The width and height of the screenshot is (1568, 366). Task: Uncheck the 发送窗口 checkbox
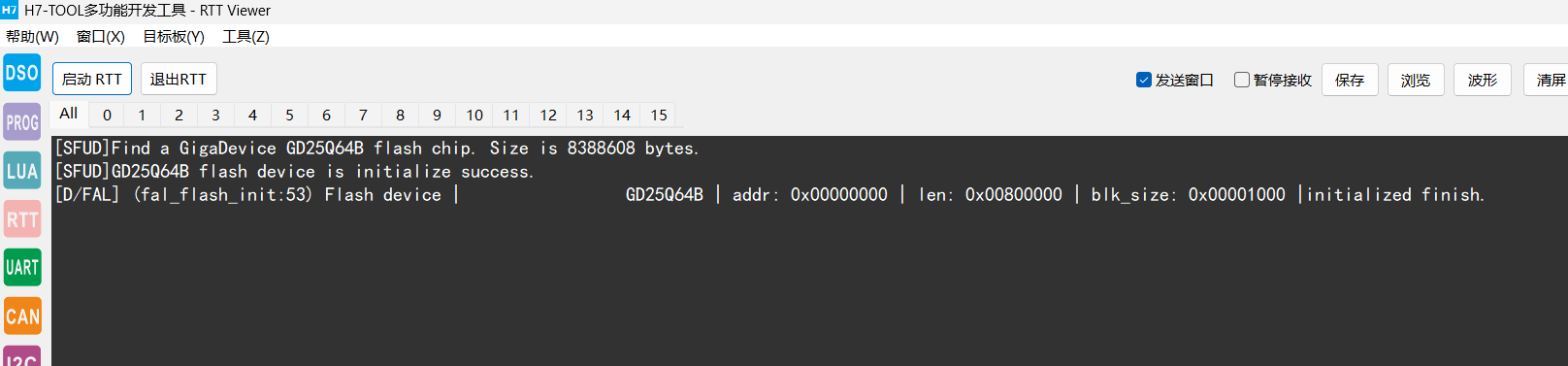click(x=1144, y=80)
